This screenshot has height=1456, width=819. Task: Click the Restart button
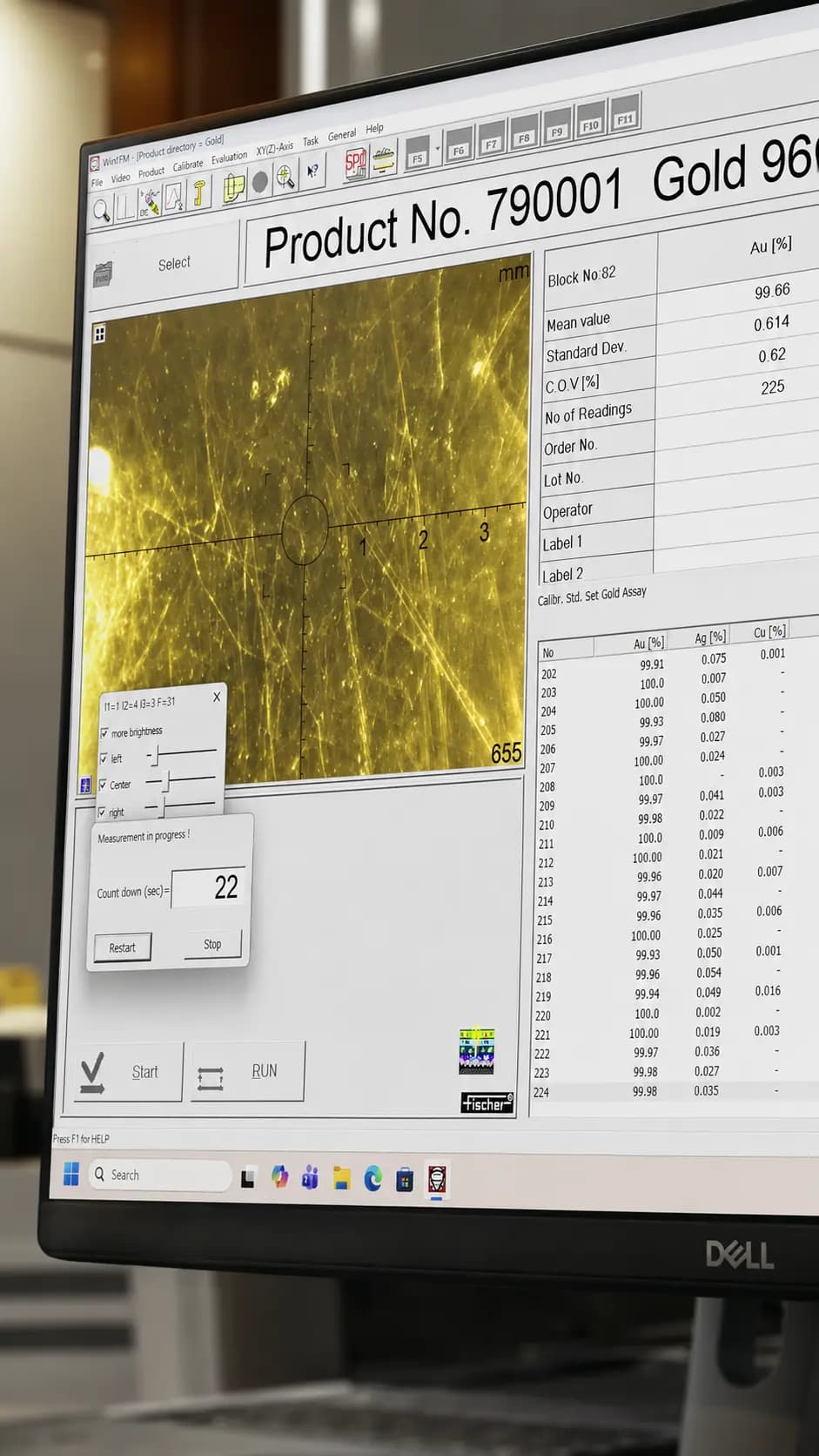pos(122,947)
